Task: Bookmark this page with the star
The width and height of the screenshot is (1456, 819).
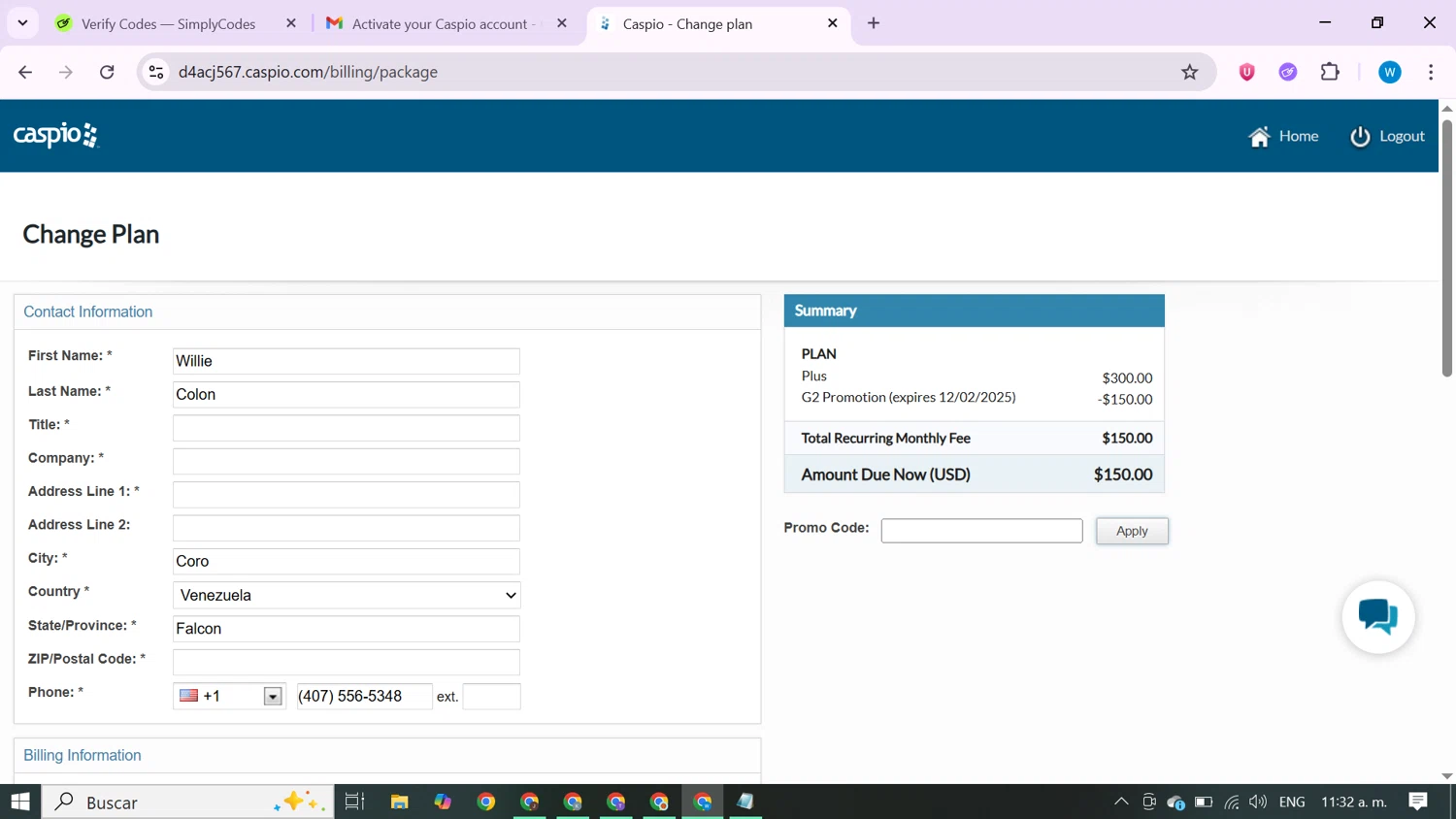Action: tap(1190, 72)
